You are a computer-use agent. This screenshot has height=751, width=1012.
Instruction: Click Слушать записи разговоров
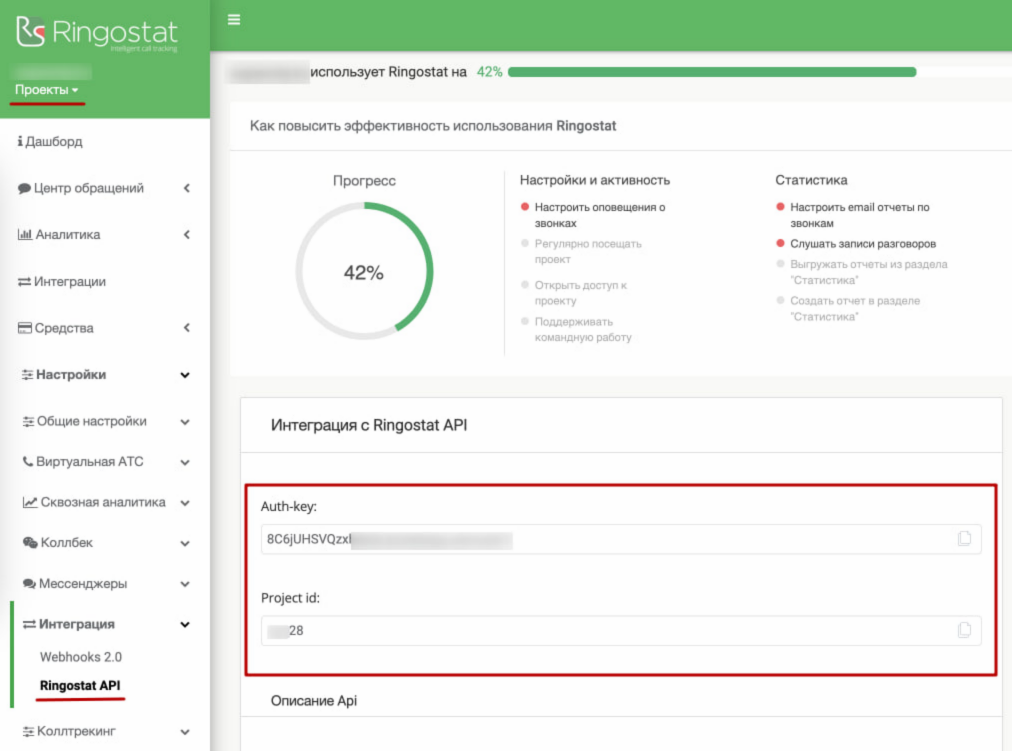(x=863, y=244)
